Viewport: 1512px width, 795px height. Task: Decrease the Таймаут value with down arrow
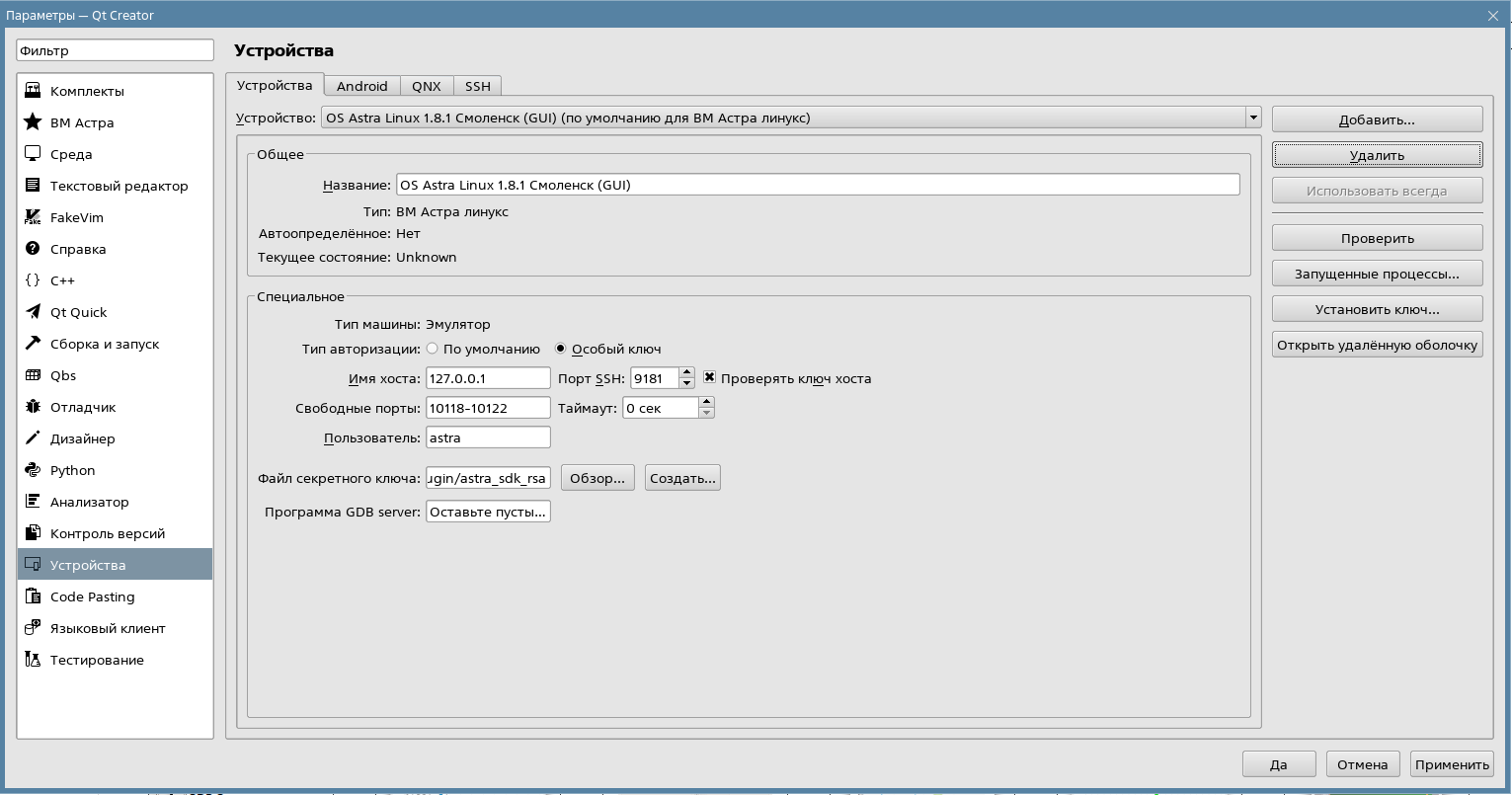tap(706, 413)
